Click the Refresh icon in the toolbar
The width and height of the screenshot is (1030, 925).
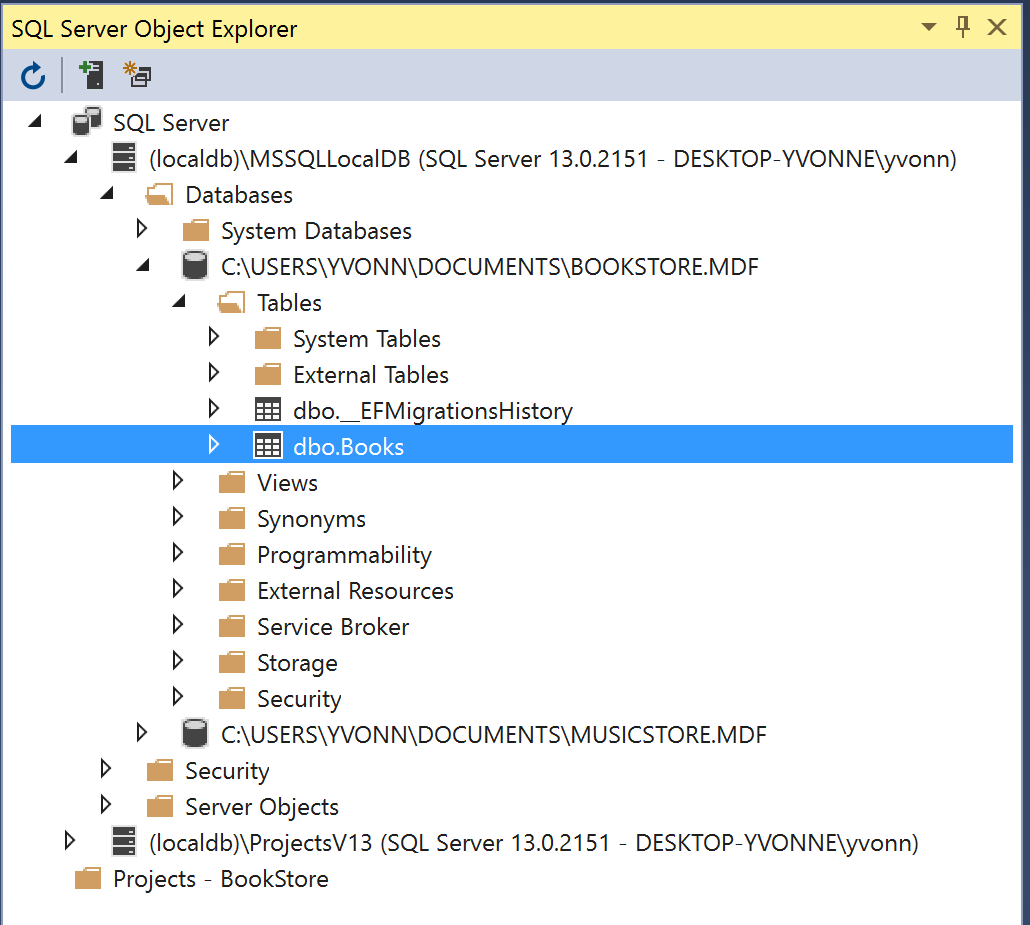click(x=32, y=75)
